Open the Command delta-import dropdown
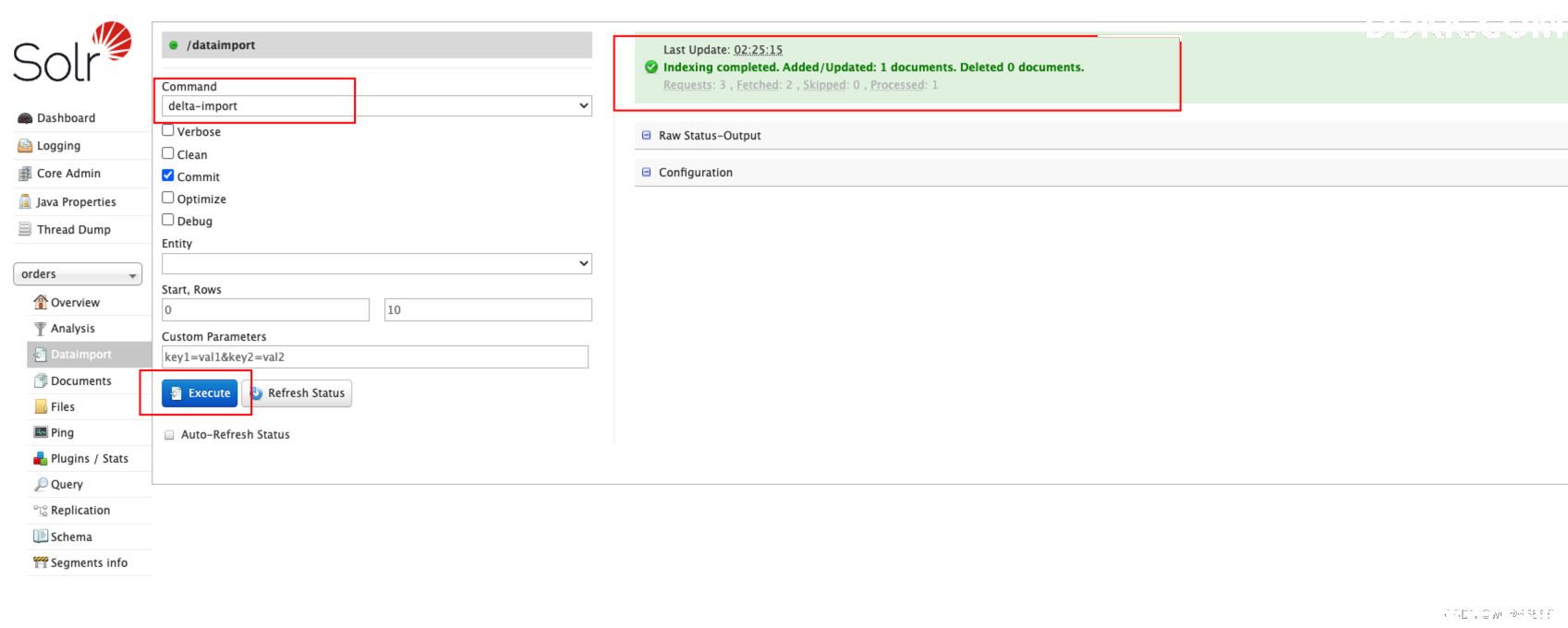The image size is (1568, 628). 377,106
